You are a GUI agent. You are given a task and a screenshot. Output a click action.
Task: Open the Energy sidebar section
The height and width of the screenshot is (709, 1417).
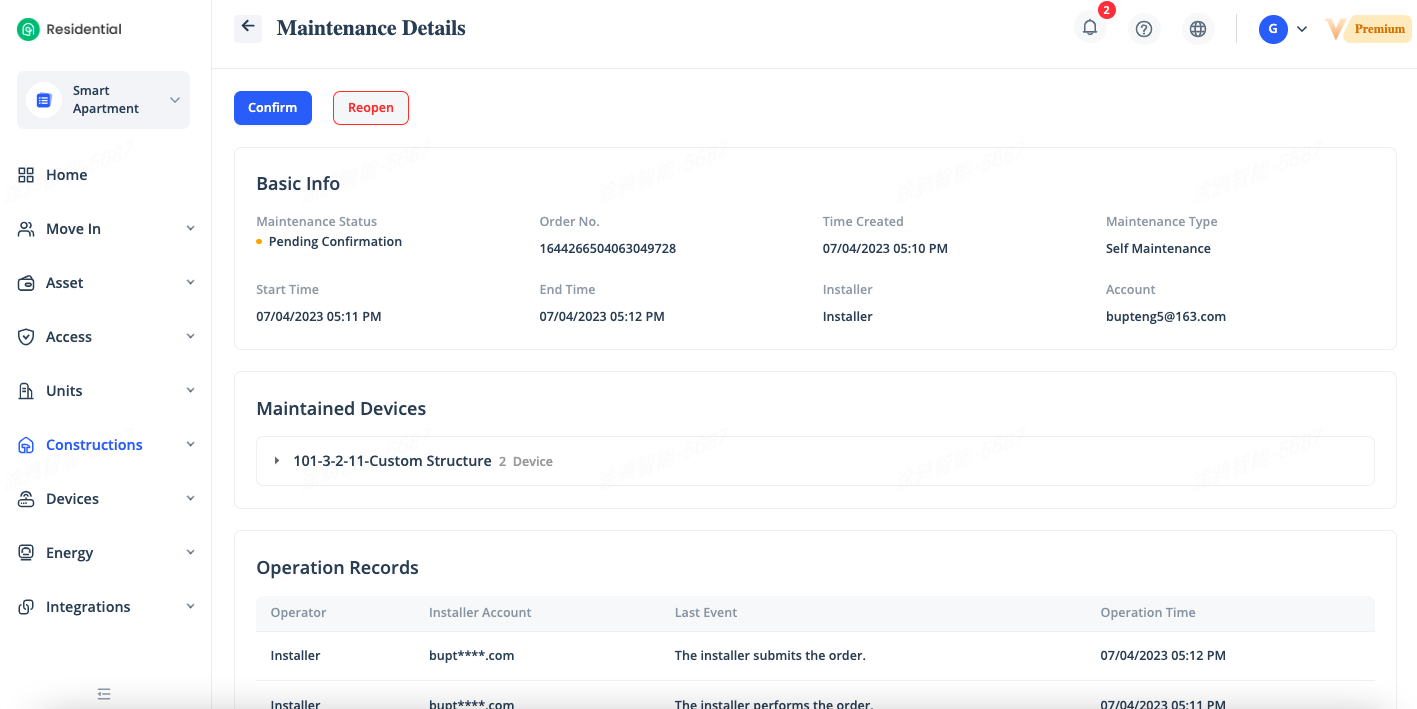click(x=69, y=553)
